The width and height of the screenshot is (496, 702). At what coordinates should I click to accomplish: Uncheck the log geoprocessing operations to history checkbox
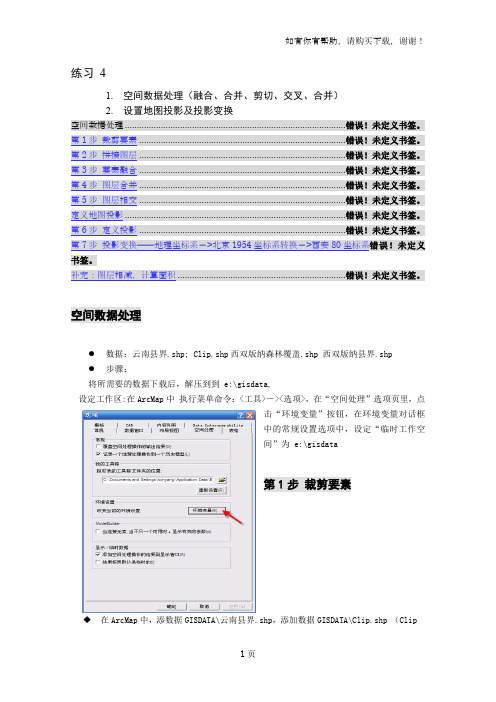98,454
